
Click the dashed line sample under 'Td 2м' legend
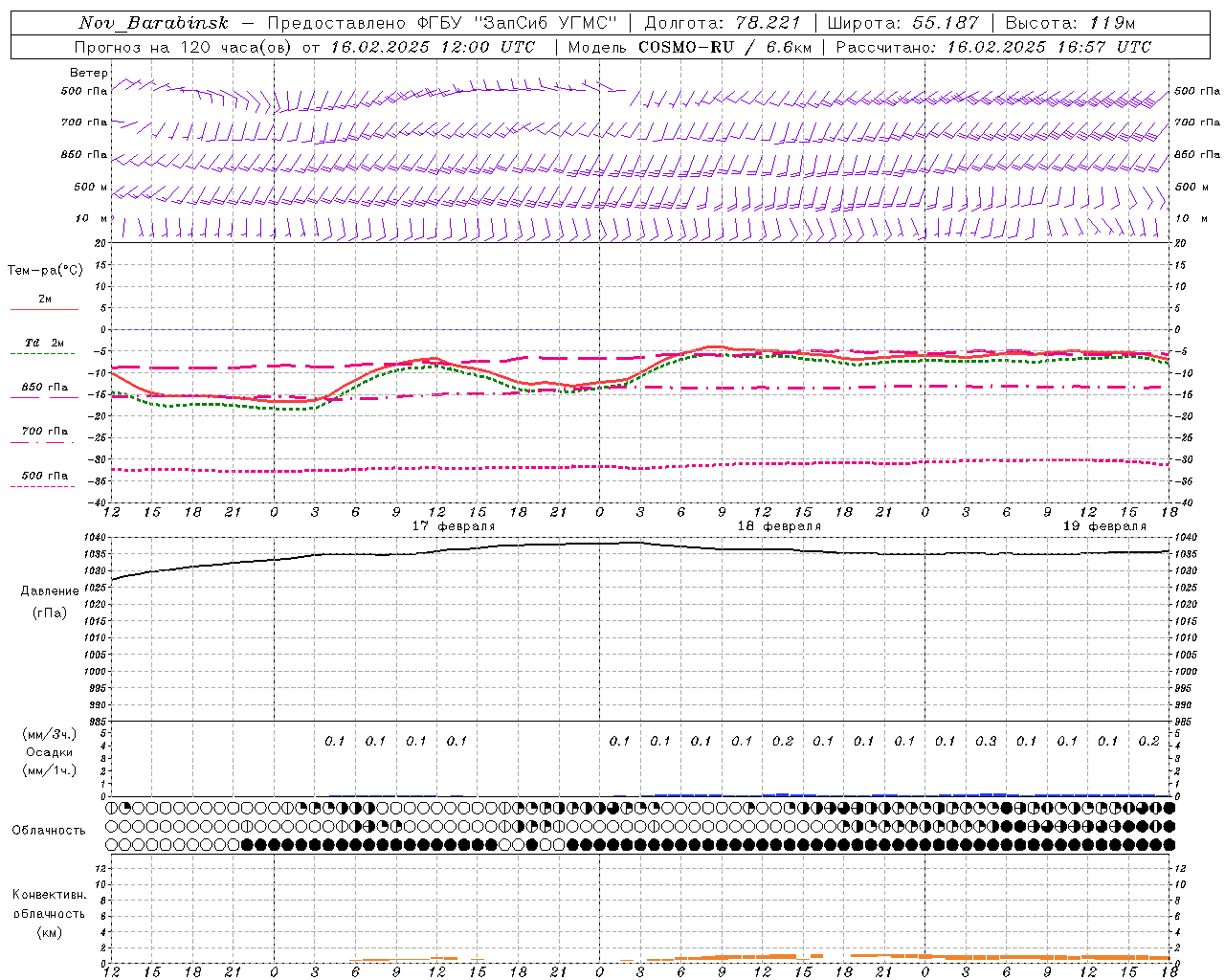pyautogui.click(x=43, y=354)
